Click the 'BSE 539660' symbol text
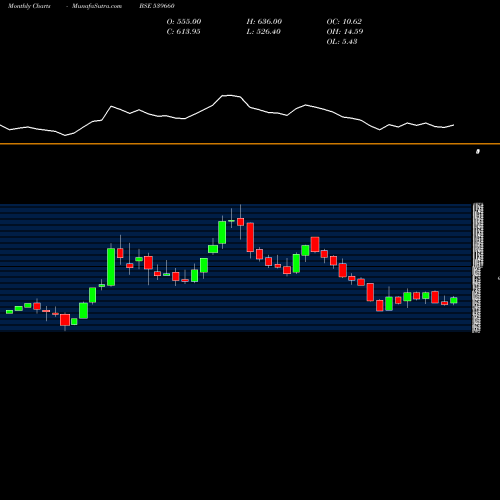500x500 pixels. pos(157,6)
